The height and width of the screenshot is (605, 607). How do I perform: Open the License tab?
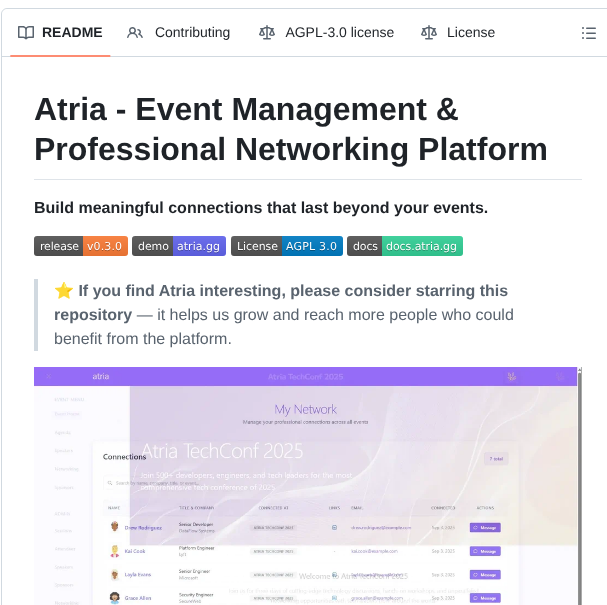coord(470,33)
